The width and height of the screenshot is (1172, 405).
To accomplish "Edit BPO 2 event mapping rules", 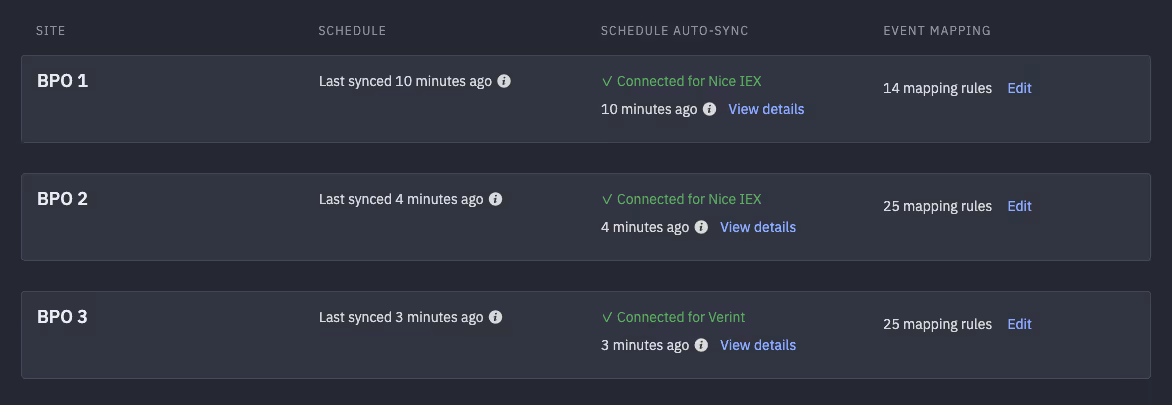I will tap(1020, 206).
